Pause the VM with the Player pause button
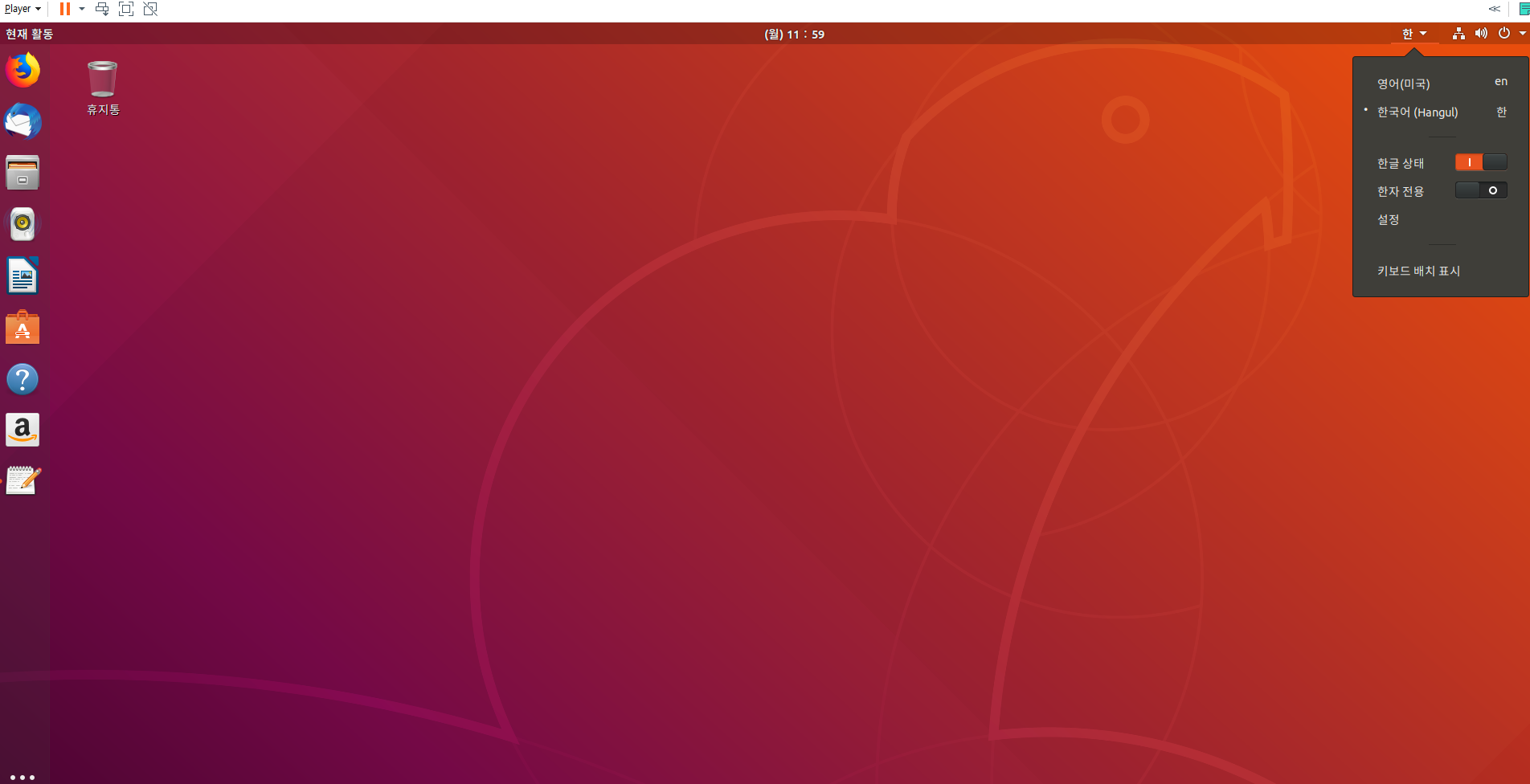 pos(65,9)
